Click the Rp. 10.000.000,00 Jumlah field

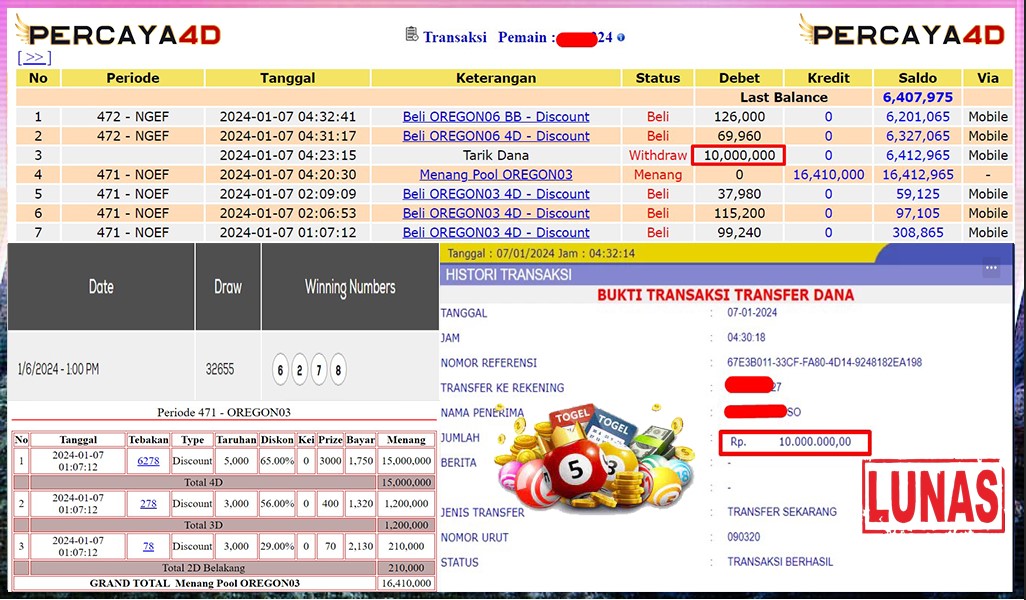pyautogui.click(x=794, y=442)
